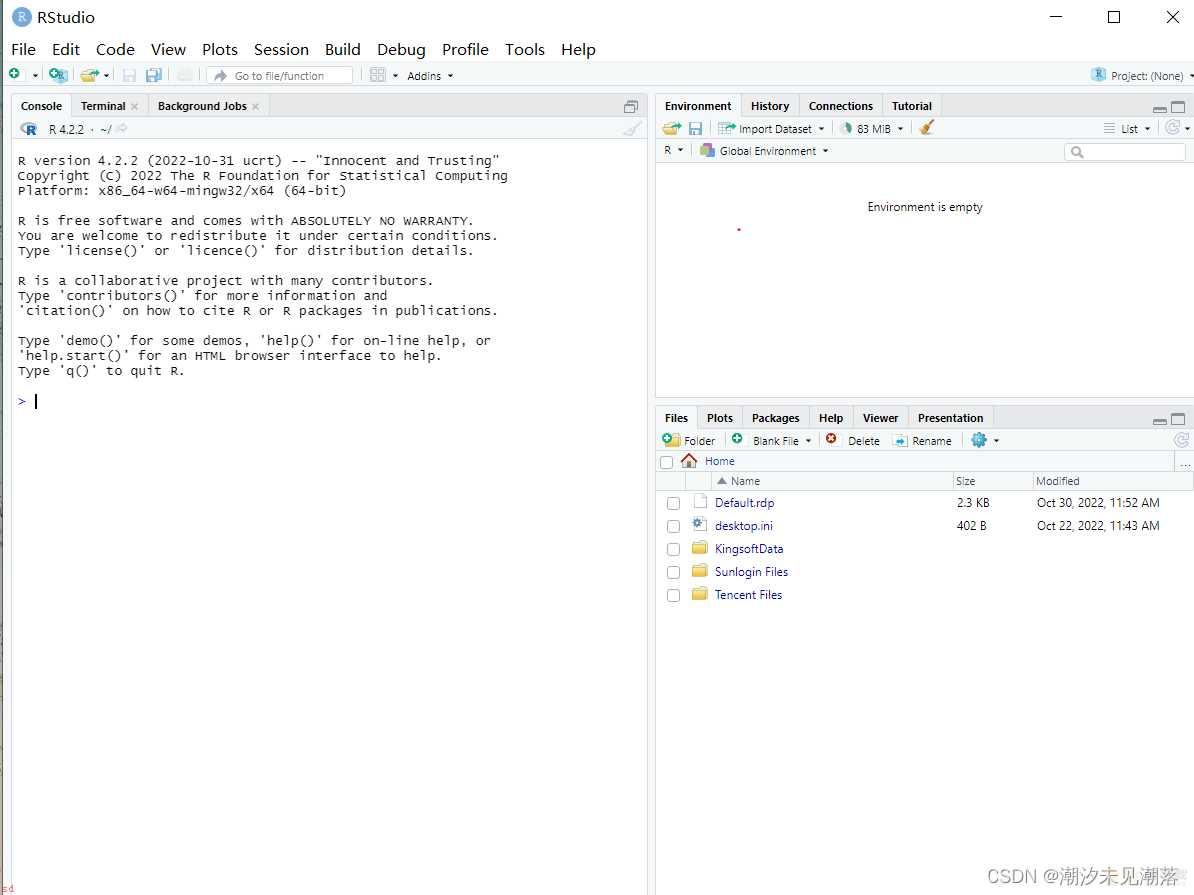This screenshot has height=895, width=1194.
Task: Open the Blank File dropdown
Action: [771, 440]
